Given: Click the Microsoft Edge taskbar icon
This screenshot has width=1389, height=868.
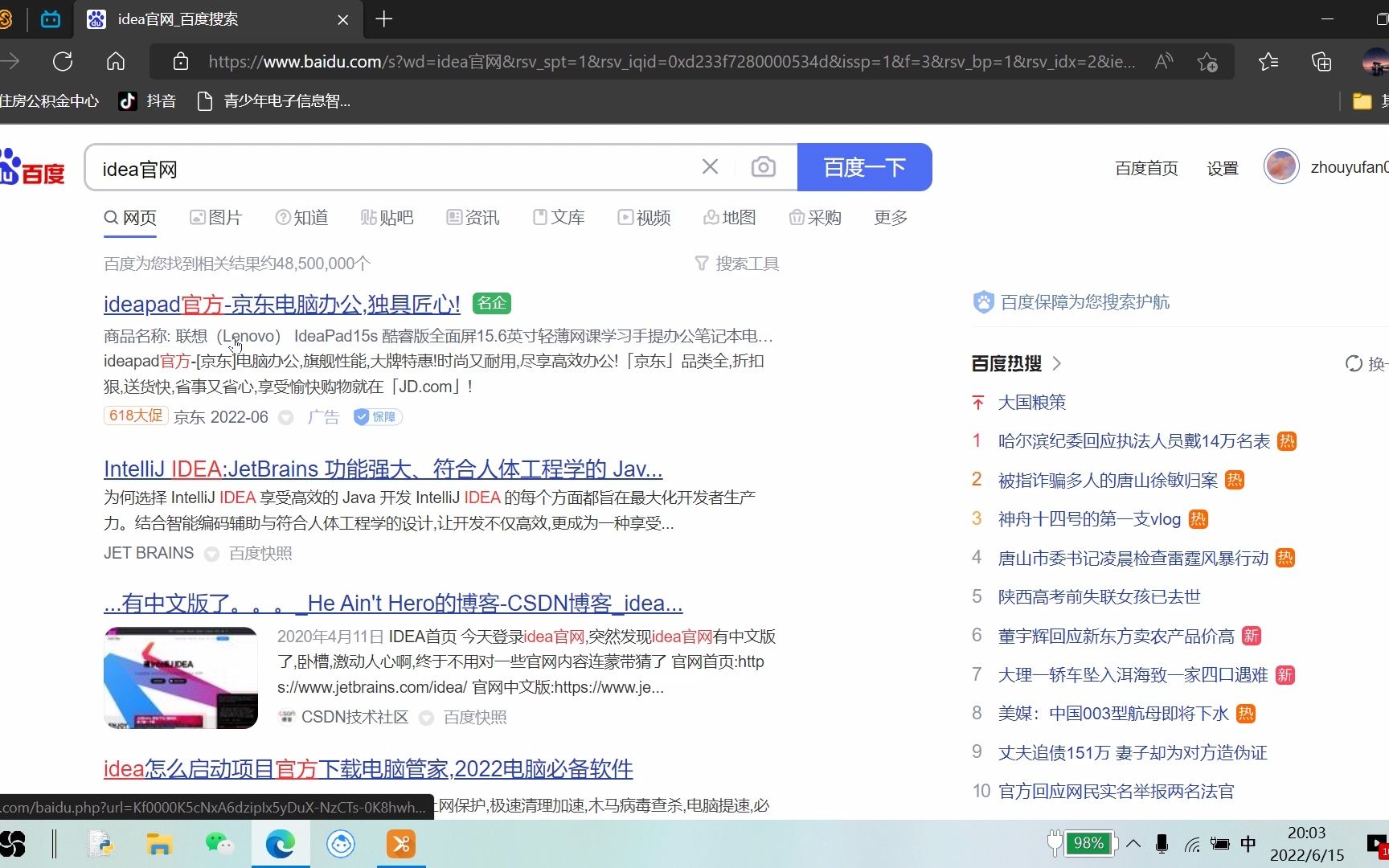Looking at the screenshot, I should click(x=280, y=844).
